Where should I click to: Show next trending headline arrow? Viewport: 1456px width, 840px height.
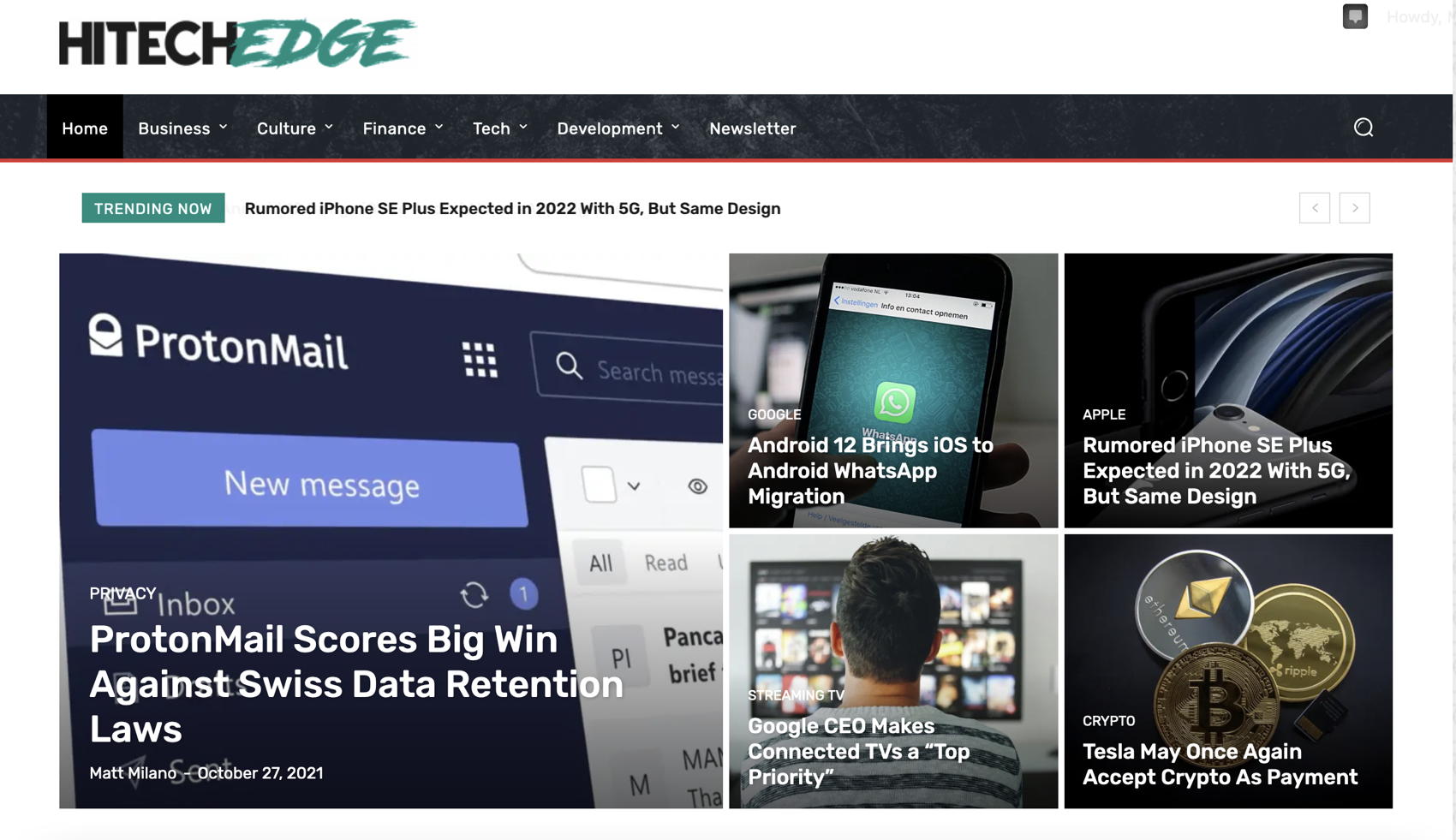(x=1354, y=208)
